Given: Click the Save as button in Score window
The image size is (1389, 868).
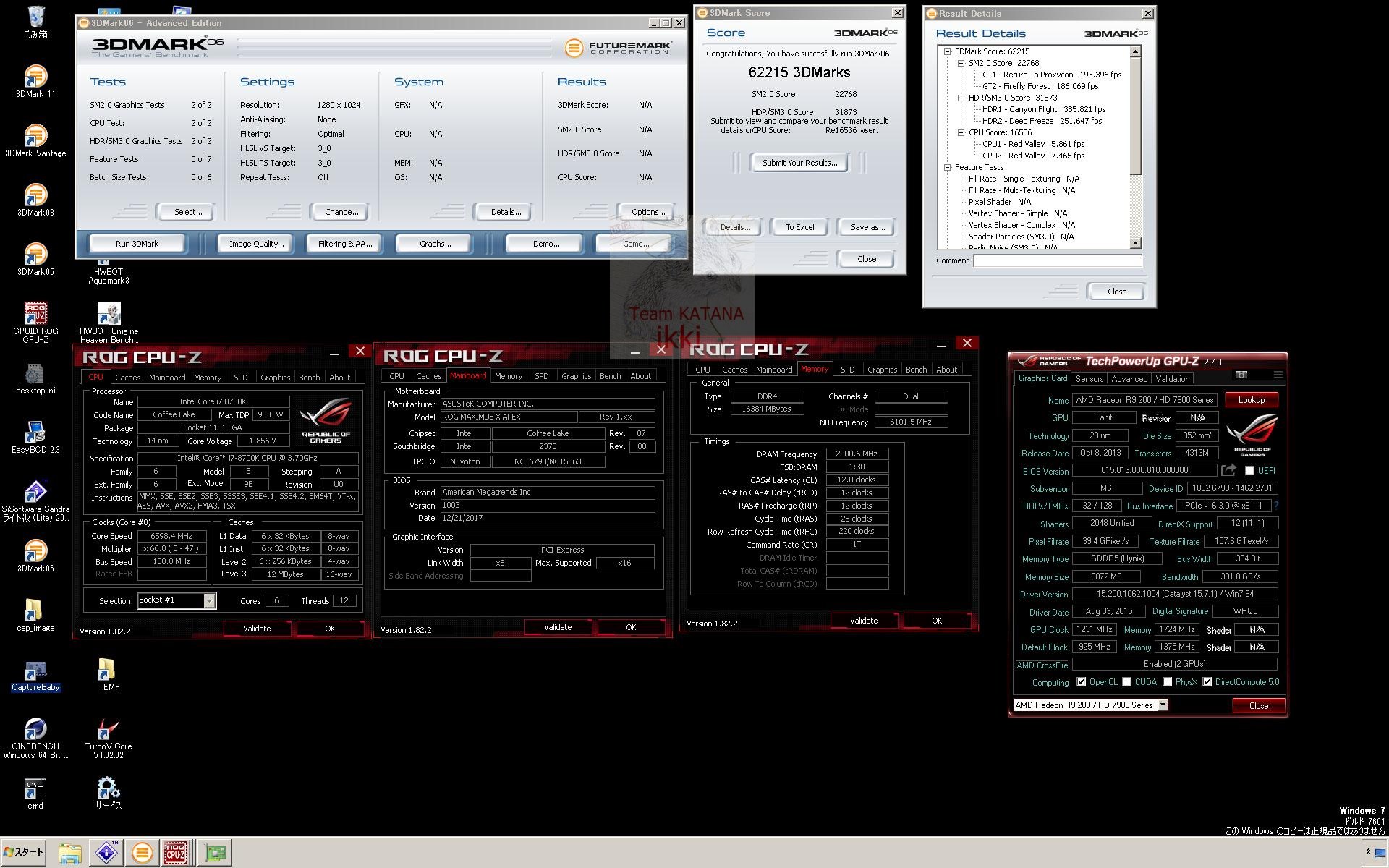Looking at the screenshot, I should tap(867, 227).
